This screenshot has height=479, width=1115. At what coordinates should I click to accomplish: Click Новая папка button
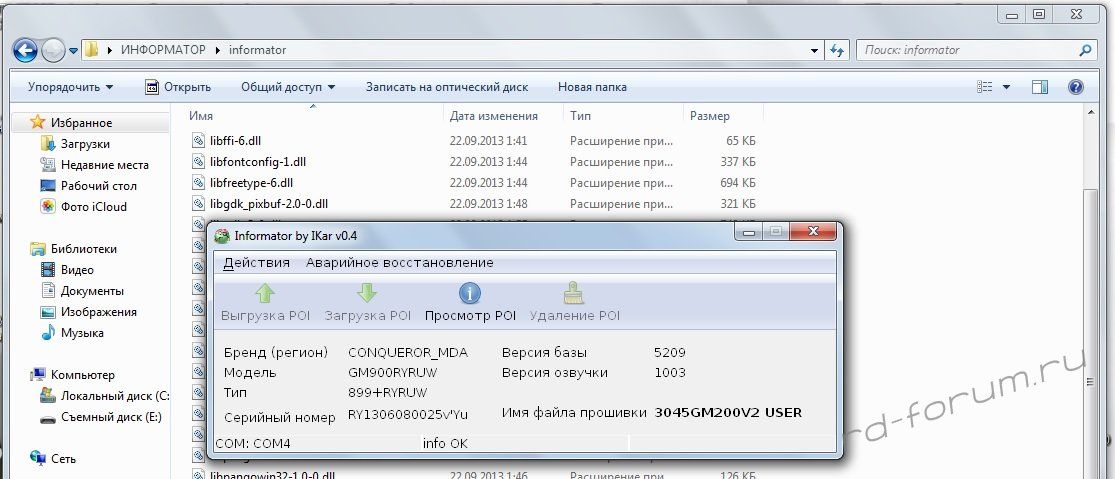click(592, 87)
